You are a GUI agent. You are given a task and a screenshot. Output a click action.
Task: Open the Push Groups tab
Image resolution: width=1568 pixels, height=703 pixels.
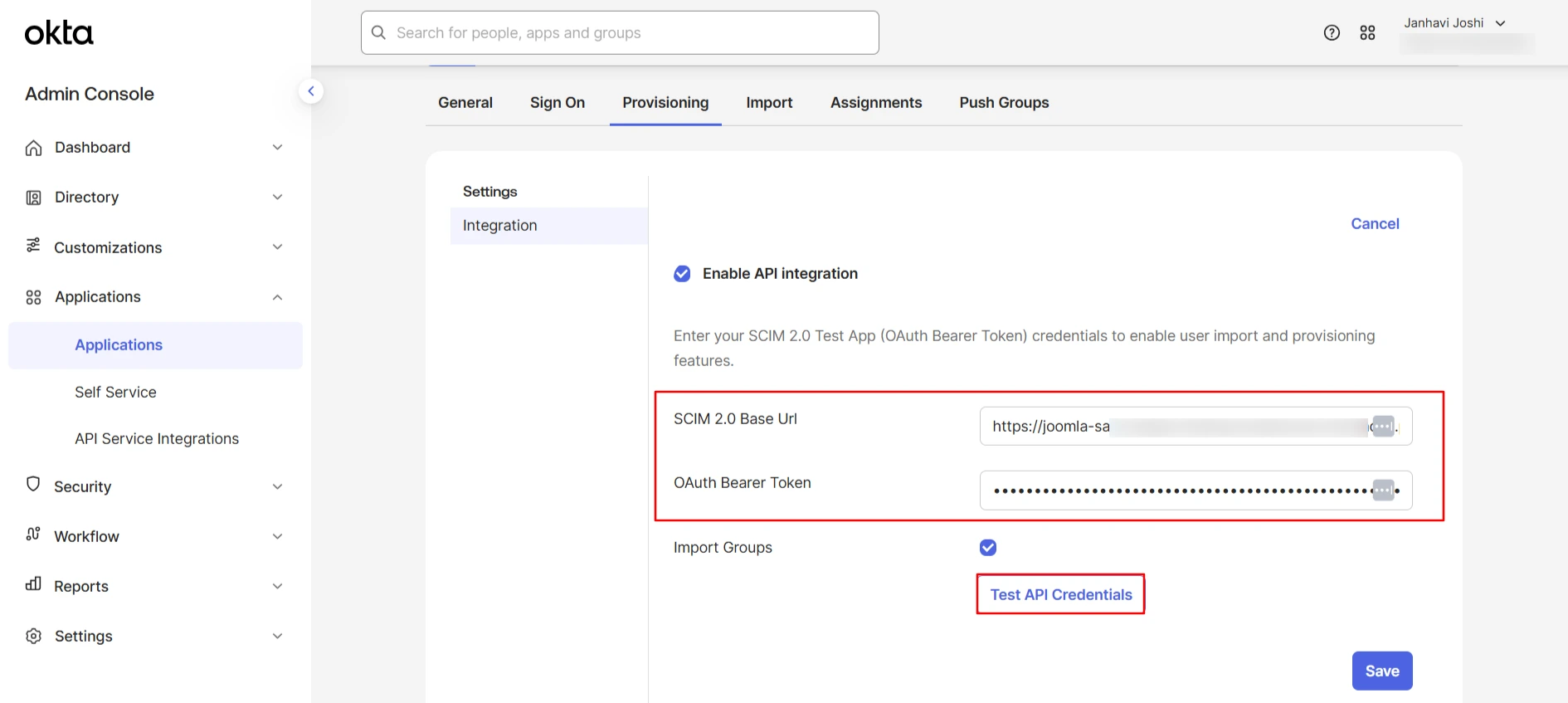[1004, 103]
